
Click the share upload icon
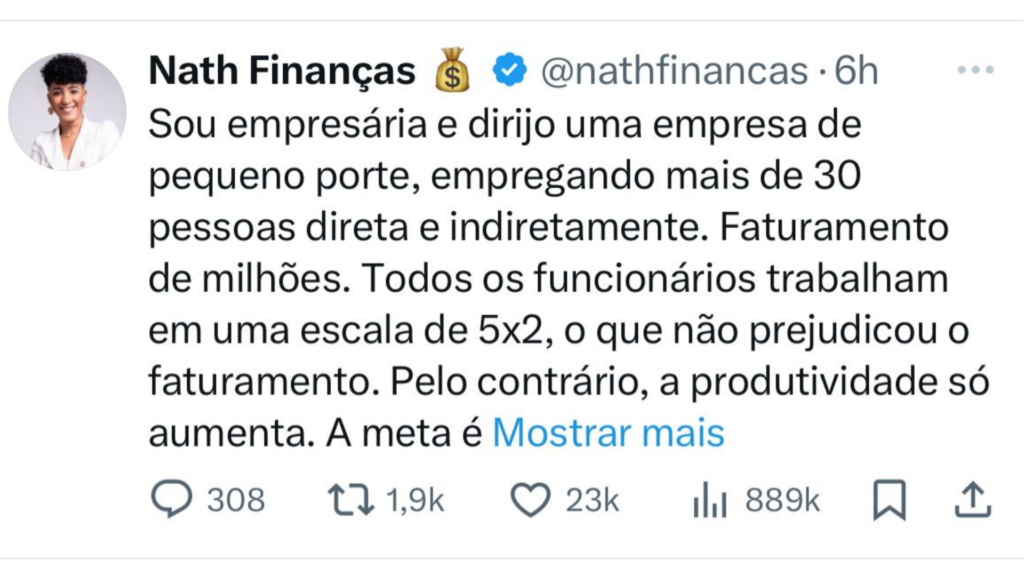[x=972, y=499]
